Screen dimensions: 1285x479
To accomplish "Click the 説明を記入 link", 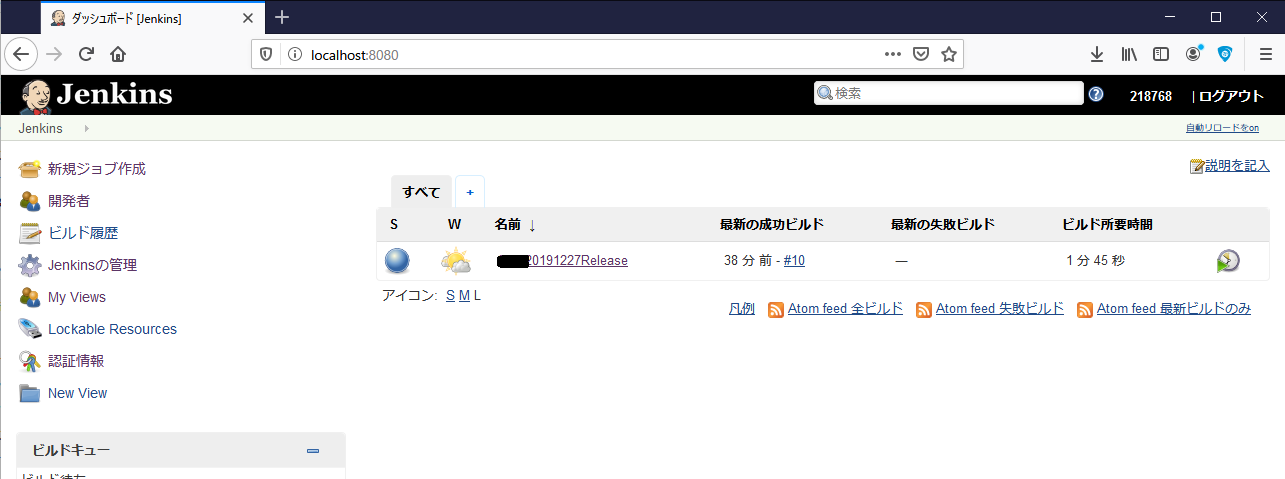I will tap(1237, 166).
